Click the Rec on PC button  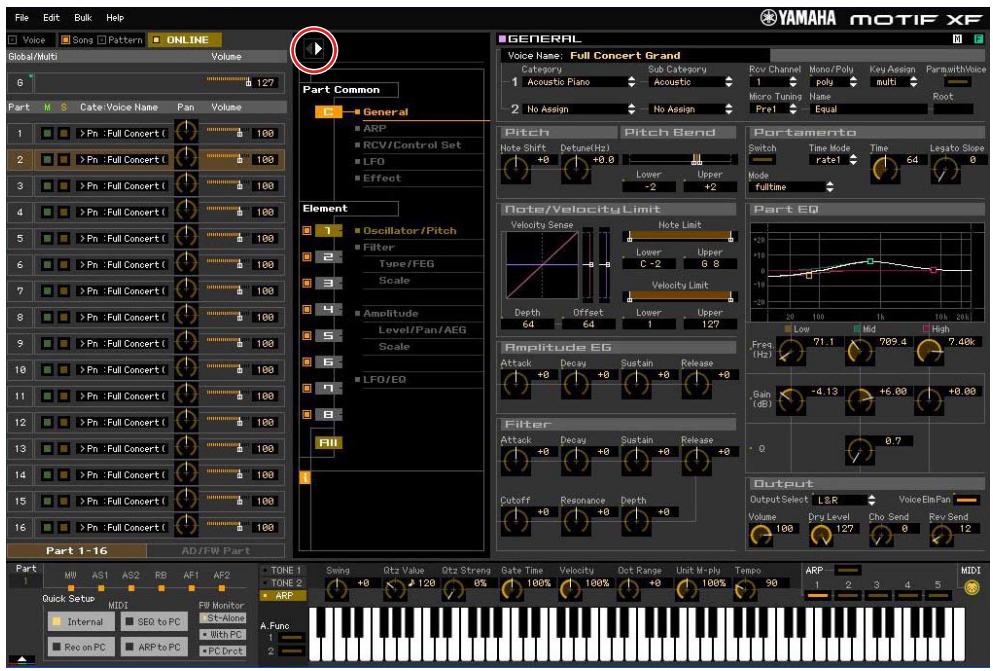(81, 647)
